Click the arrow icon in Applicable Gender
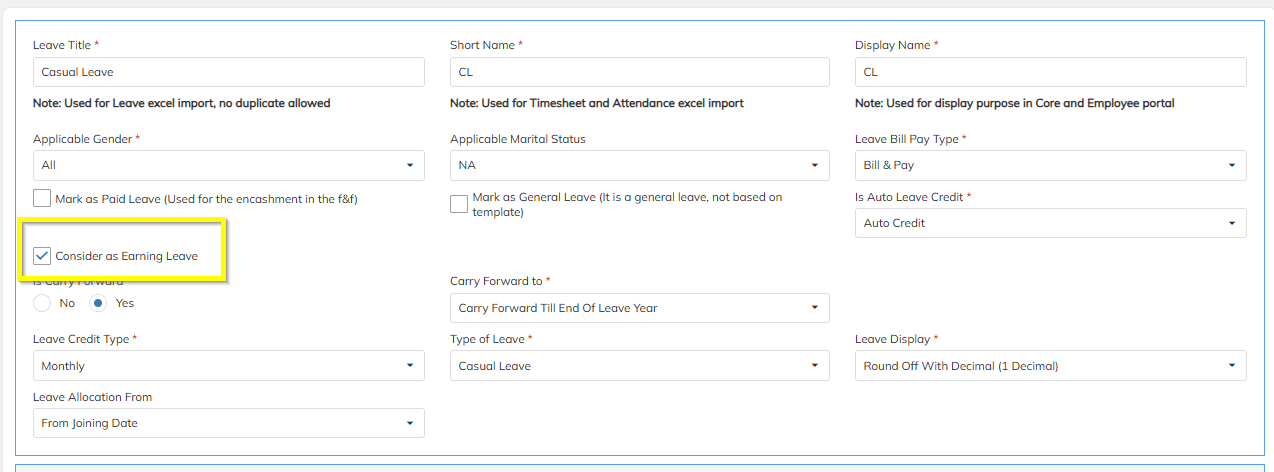Image resolution: width=1274 pixels, height=472 pixels. click(410, 166)
